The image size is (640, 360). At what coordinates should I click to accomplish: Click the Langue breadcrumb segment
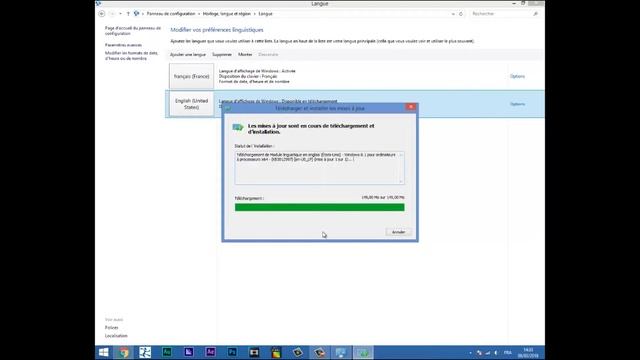coord(265,14)
